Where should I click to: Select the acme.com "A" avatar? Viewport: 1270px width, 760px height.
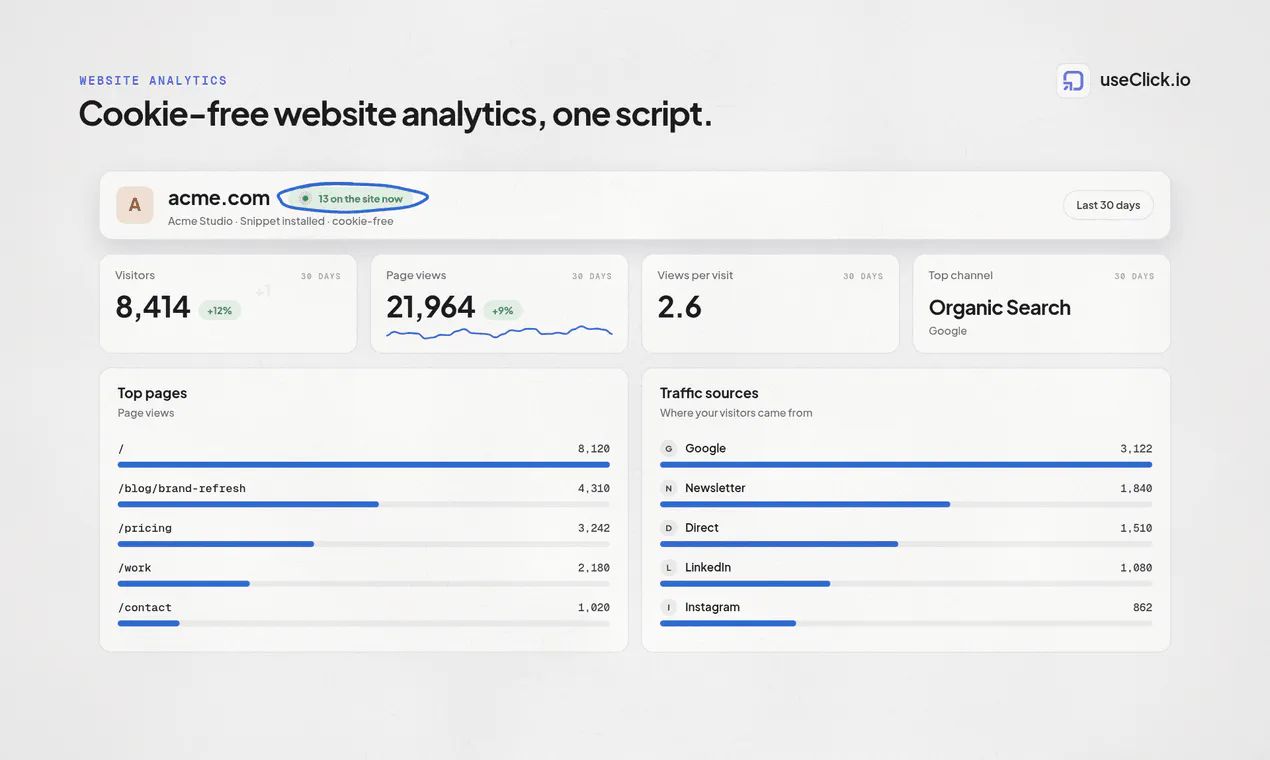(x=135, y=205)
